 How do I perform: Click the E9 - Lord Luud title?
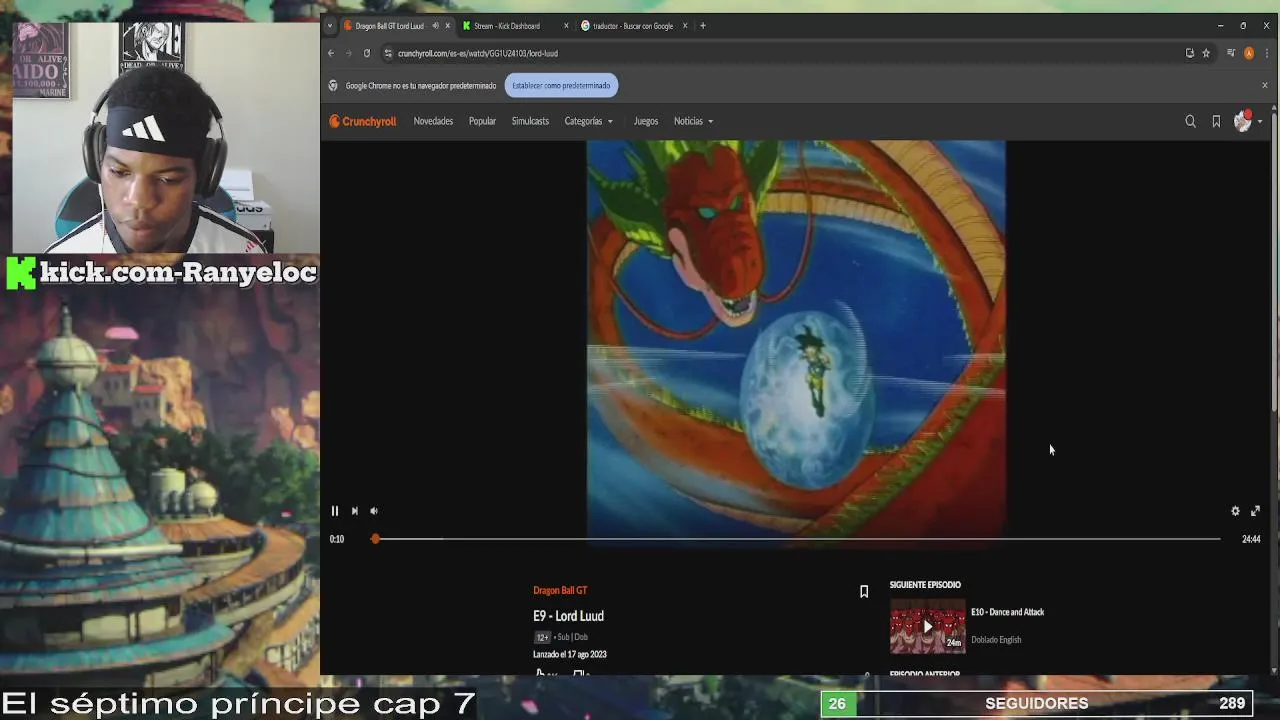tap(568, 616)
